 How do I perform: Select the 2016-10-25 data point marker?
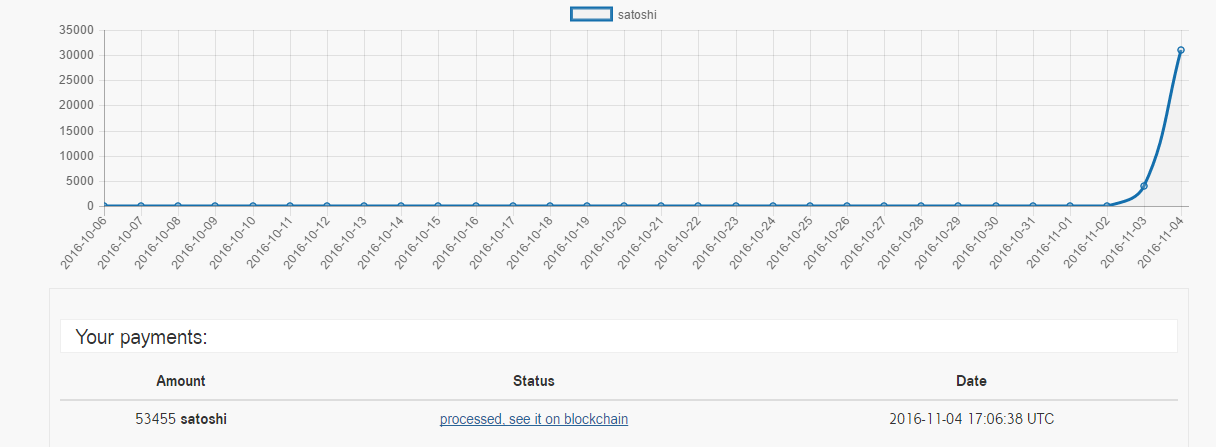810,206
